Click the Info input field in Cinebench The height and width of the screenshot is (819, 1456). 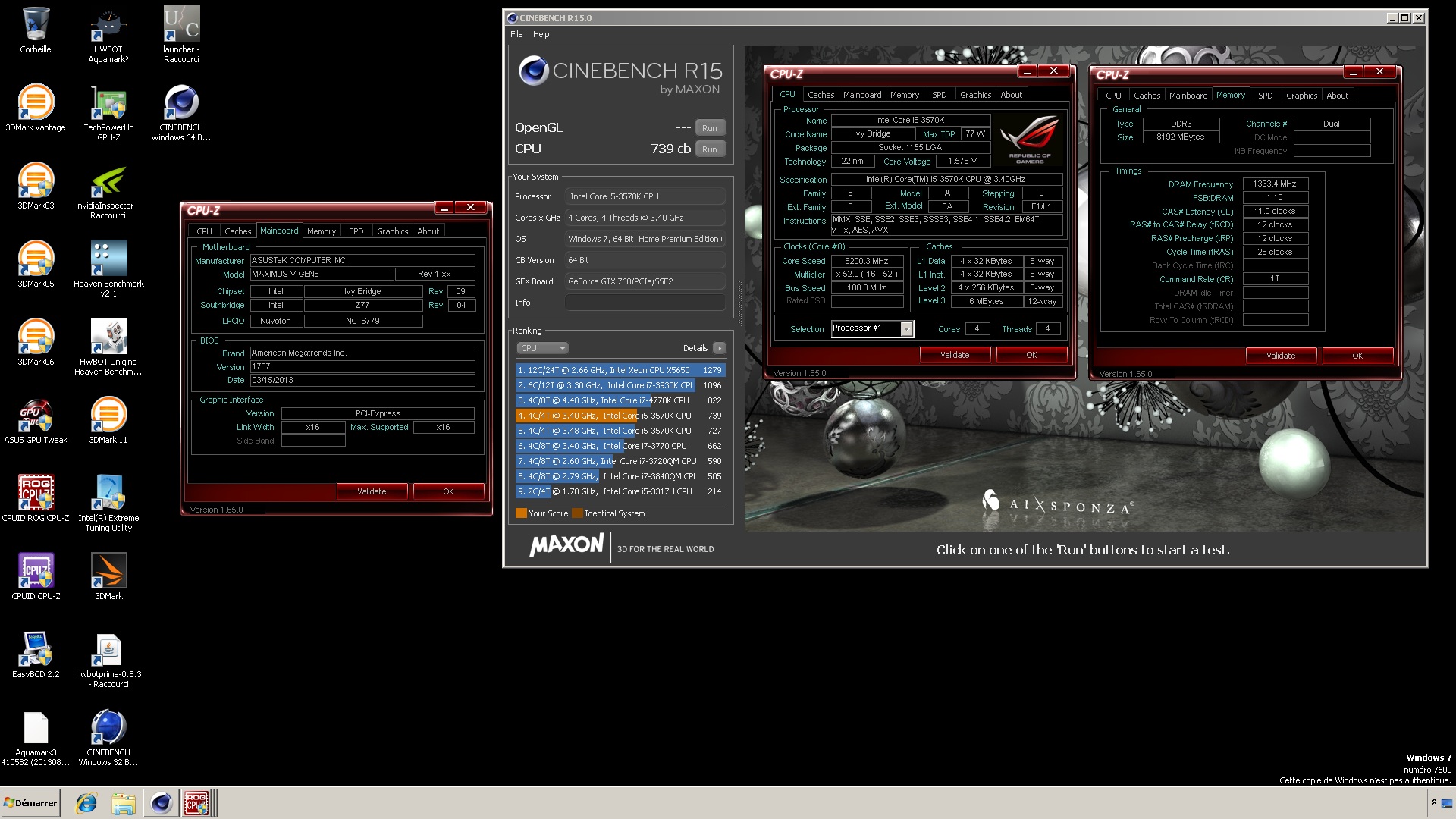click(x=645, y=303)
